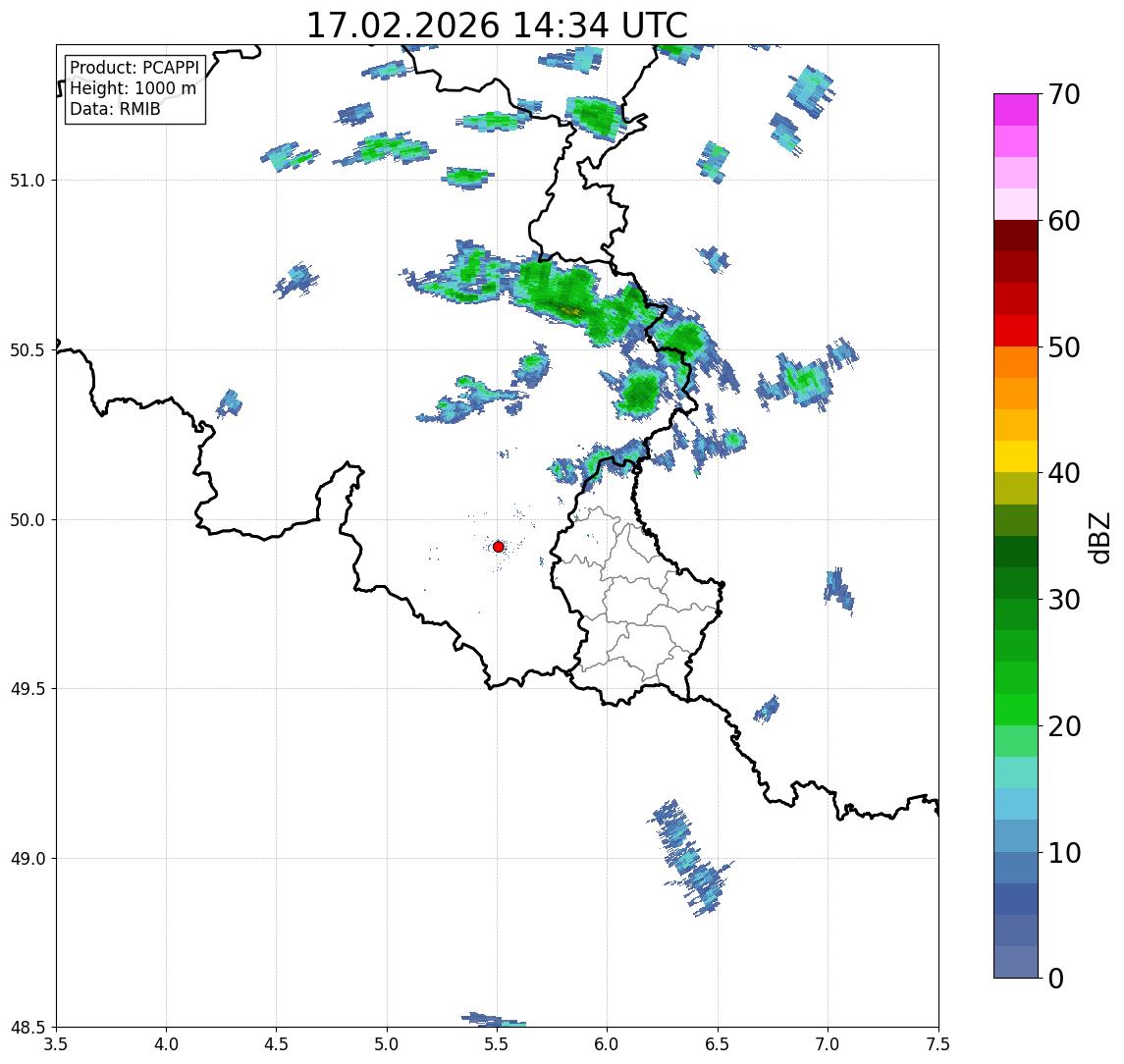This screenshot has width=1124, height=1064.
Task: Click the title '17.02.2026 14:34 UTC'
Action: click(x=497, y=26)
